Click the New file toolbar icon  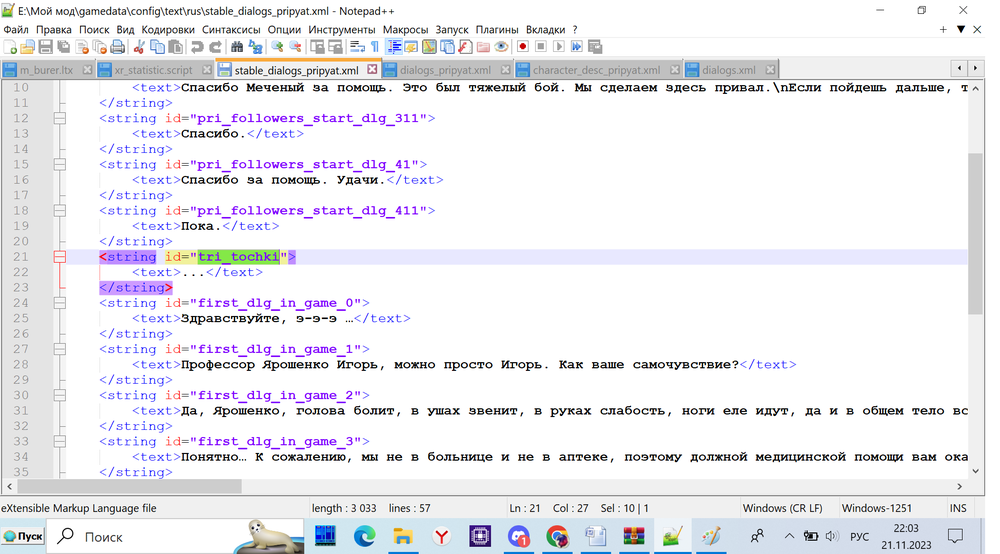click(x=10, y=47)
